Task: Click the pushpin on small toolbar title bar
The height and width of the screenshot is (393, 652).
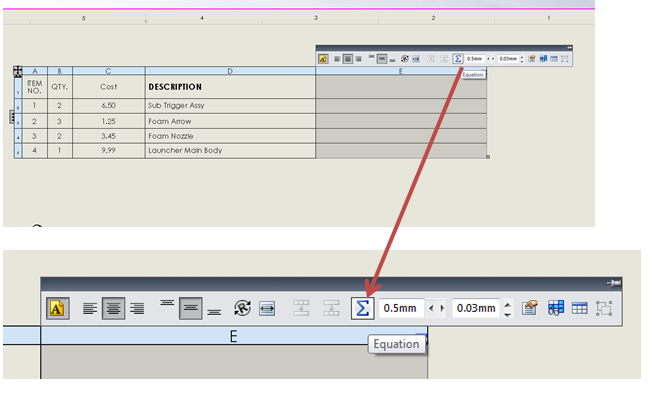Action: (x=569, y=47)
